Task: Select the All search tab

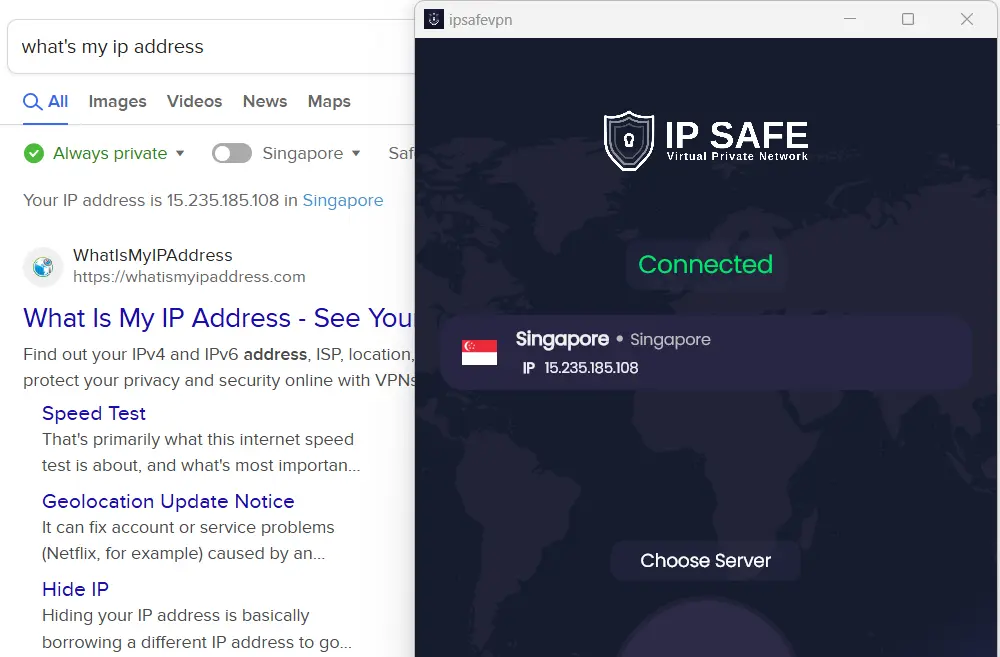Action: (x=45, y=101)
